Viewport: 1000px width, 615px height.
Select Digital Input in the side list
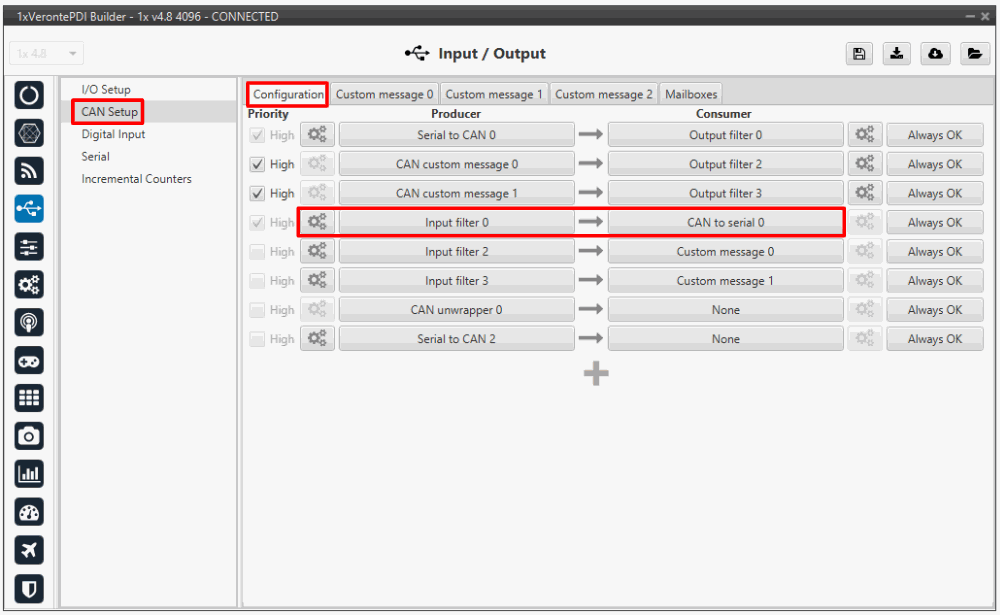[x=113, y=134]
